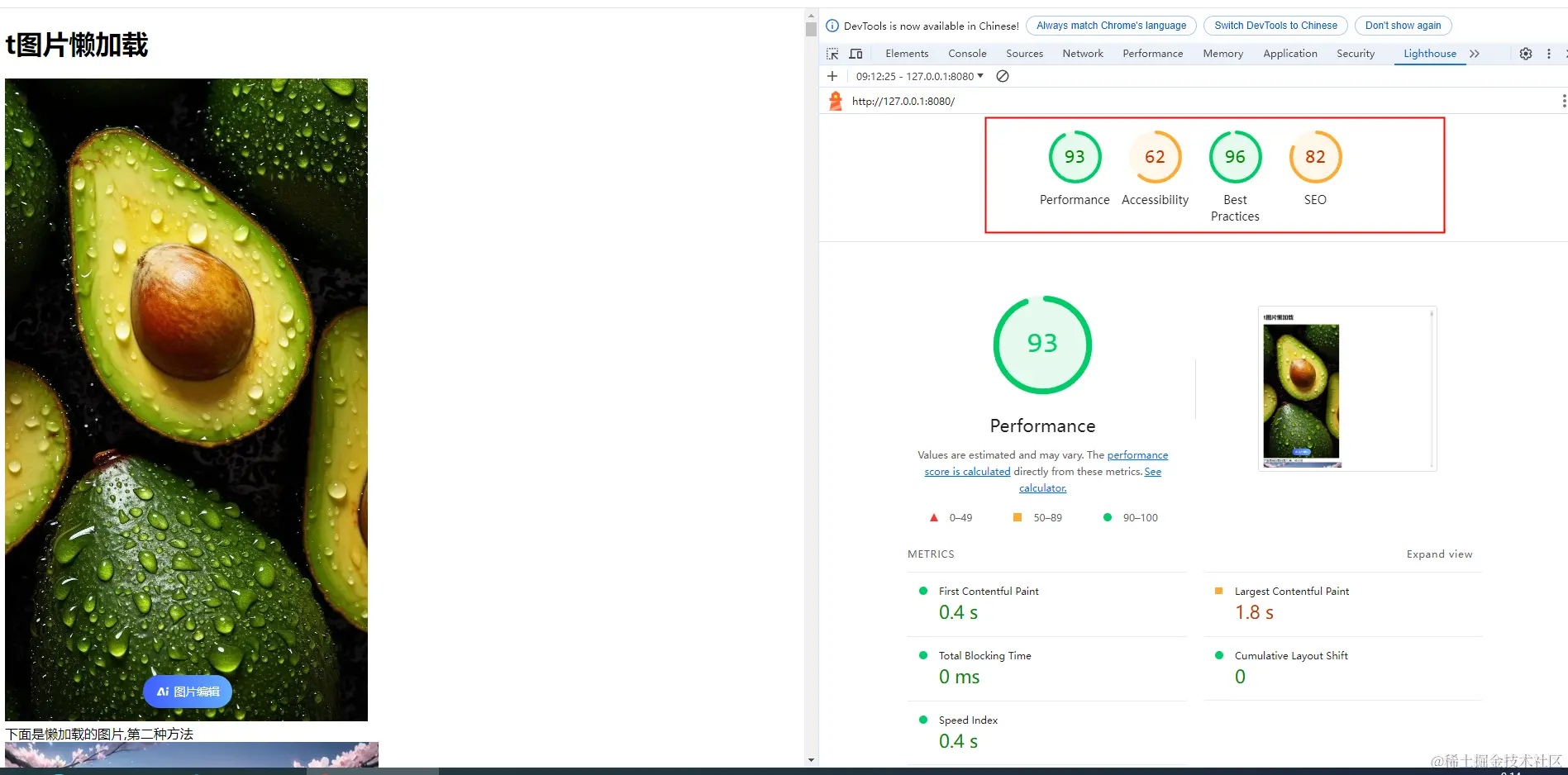Click the Ai 图片编辑 button on avocado image
Screen dimensions: 1568x775
pos(188,692)
